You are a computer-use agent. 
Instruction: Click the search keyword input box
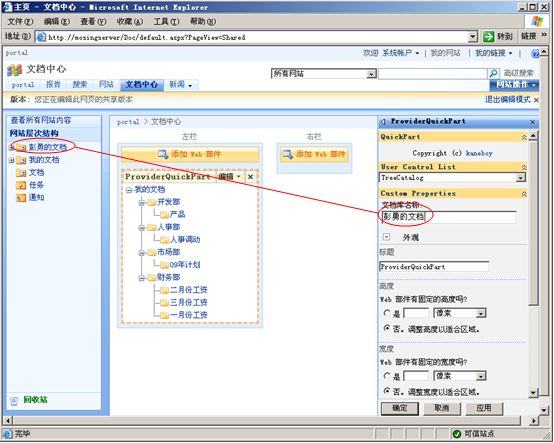[x=433, y=74]
